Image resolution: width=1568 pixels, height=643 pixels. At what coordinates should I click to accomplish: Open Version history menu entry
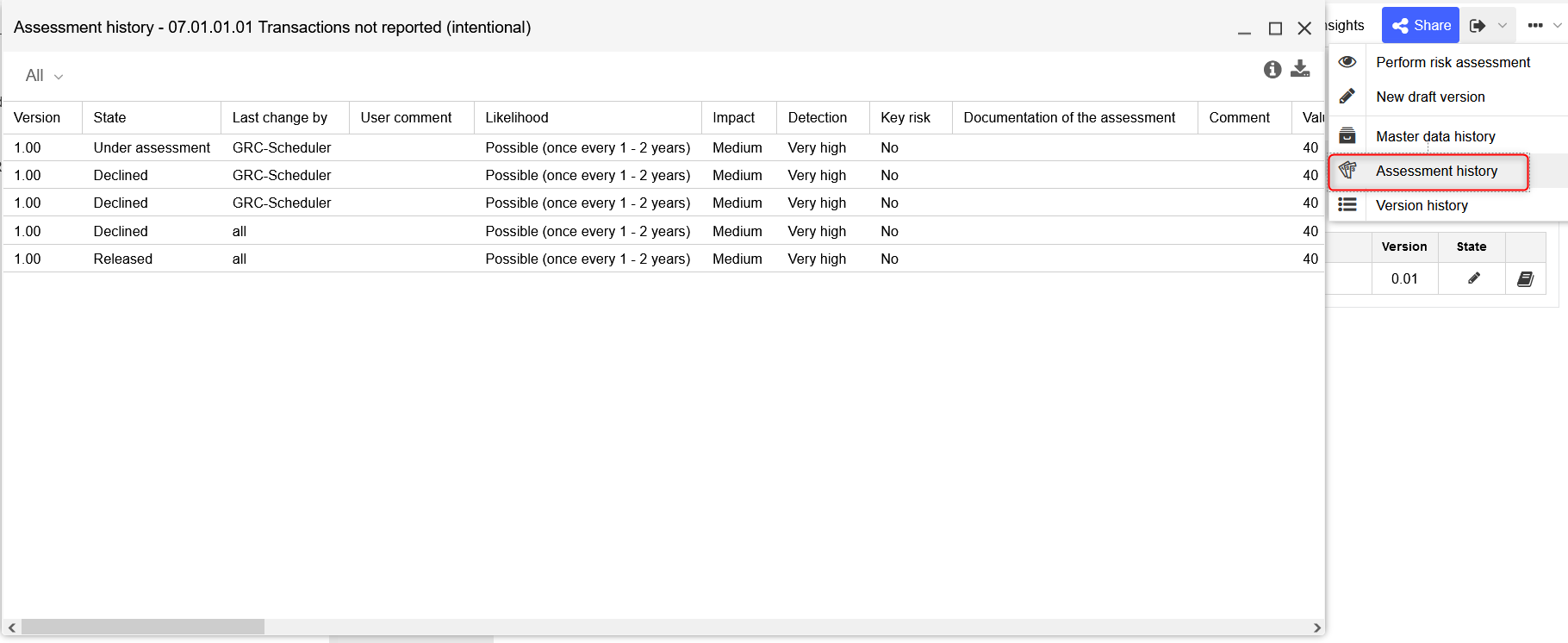click(x=1422, y=205)
